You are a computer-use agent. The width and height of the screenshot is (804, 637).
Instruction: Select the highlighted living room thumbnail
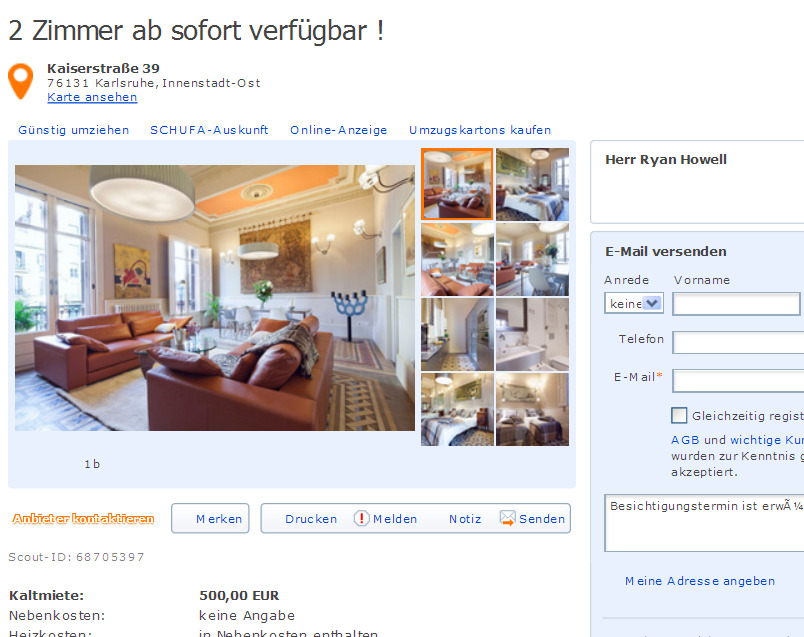point(457,184)
